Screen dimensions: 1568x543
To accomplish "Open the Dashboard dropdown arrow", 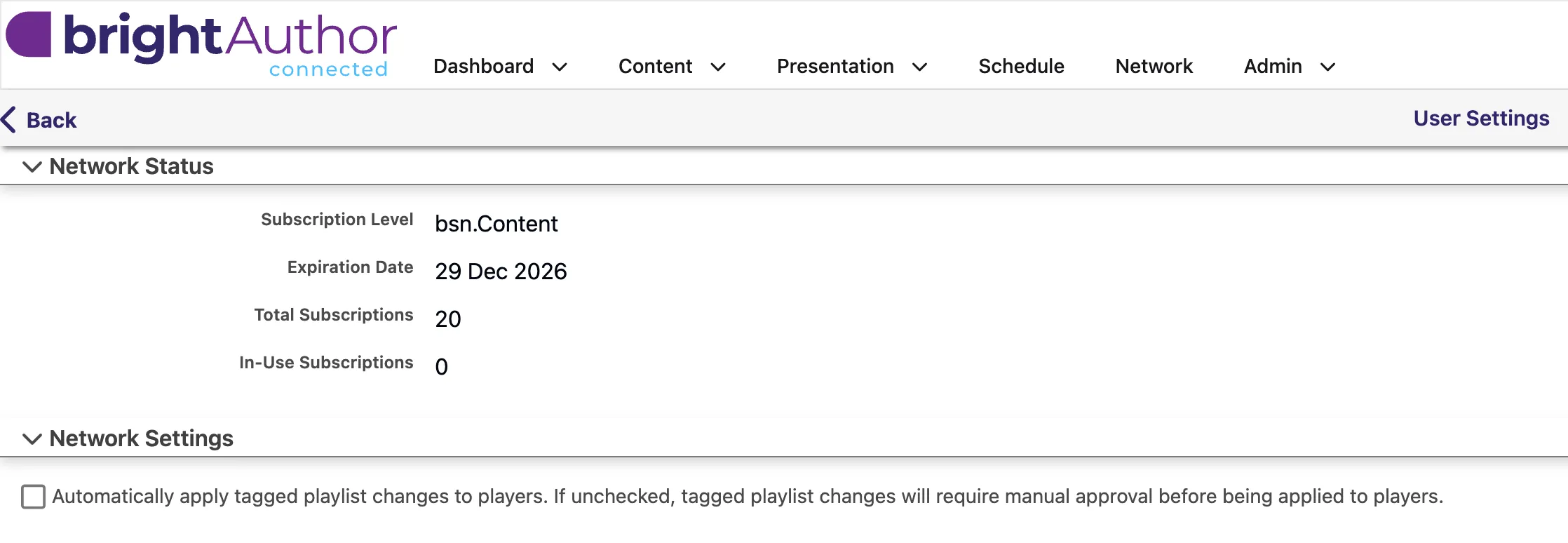I will pos(560,67).
